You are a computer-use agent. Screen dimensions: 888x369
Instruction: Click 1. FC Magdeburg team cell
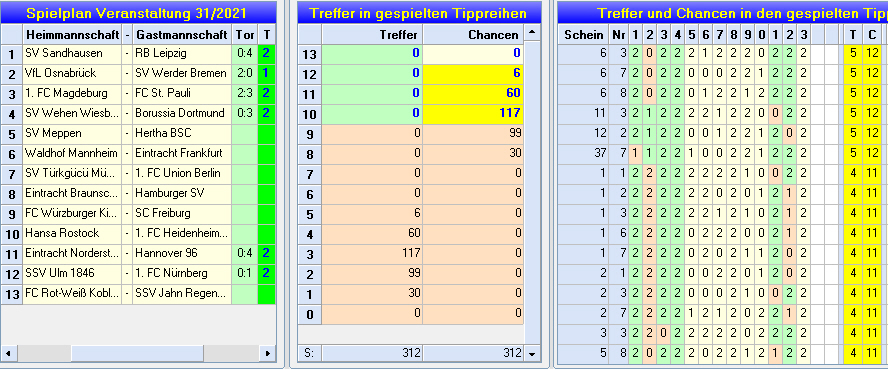[72, 93]
